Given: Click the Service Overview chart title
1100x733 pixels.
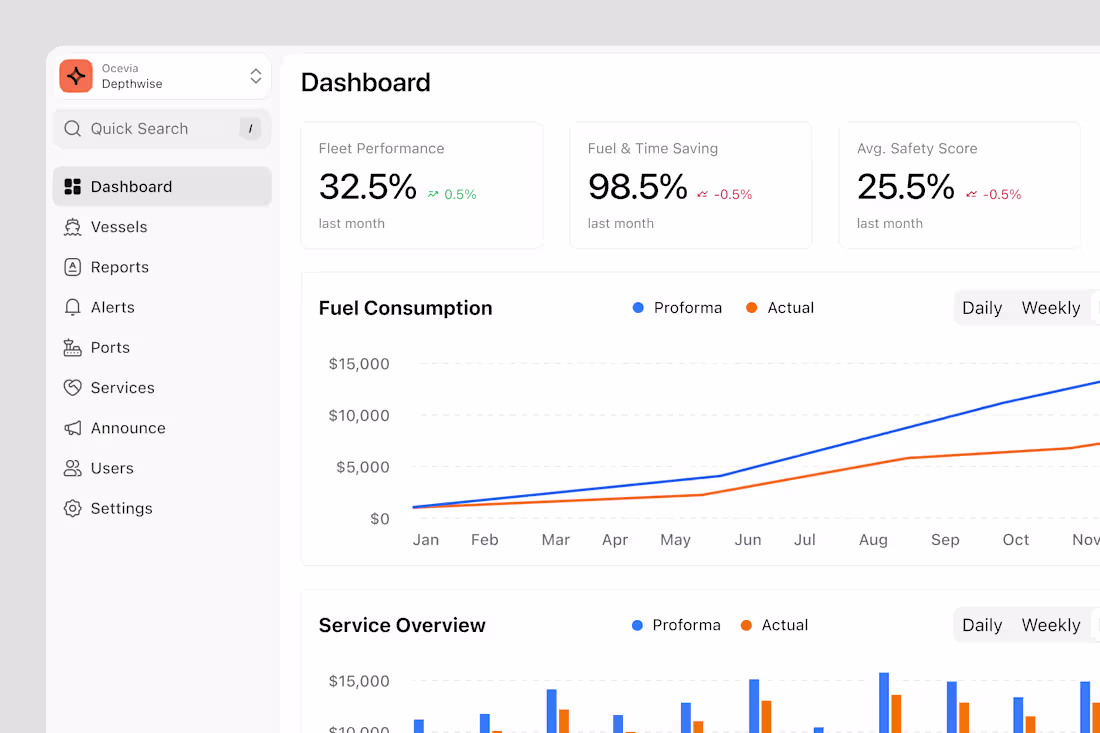Looking at the screenshot, I should pos(402,625).
